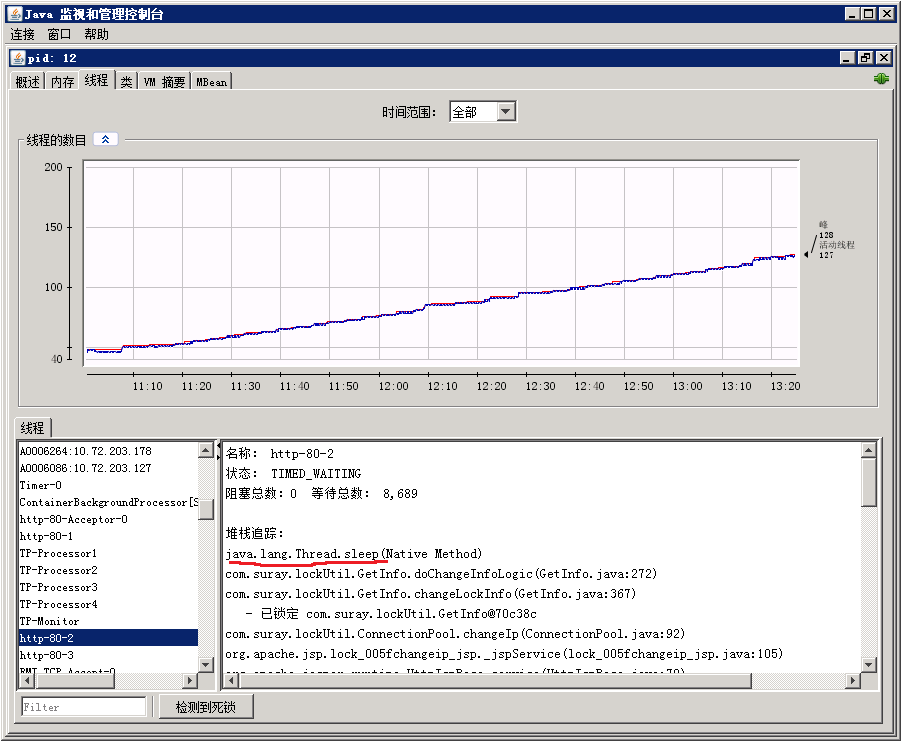Open the 连接 menu
This screenshot has height=742, width=902.
[22, 34]
